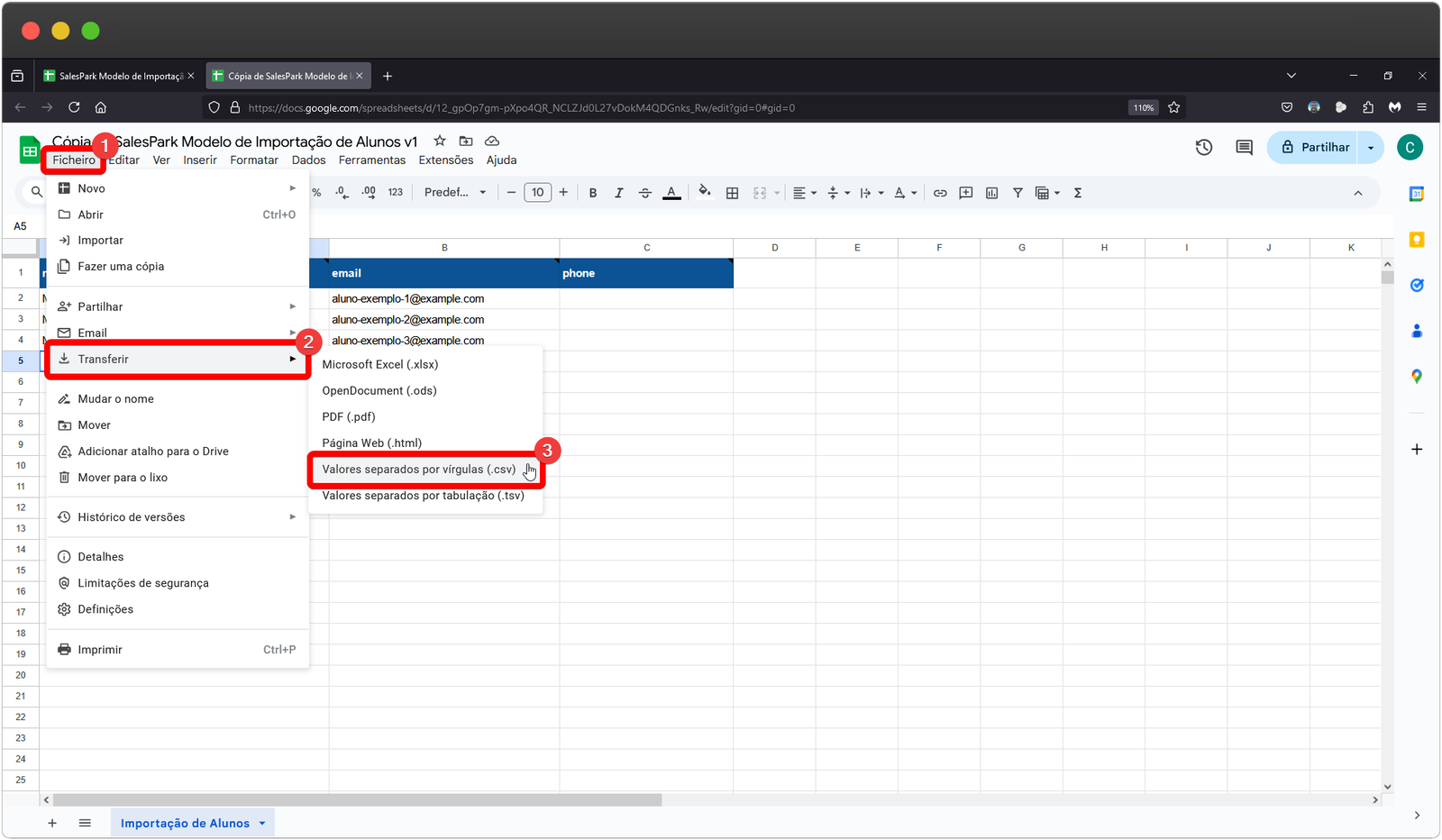Open the font dropdown showing Predef...

[454, 193]
